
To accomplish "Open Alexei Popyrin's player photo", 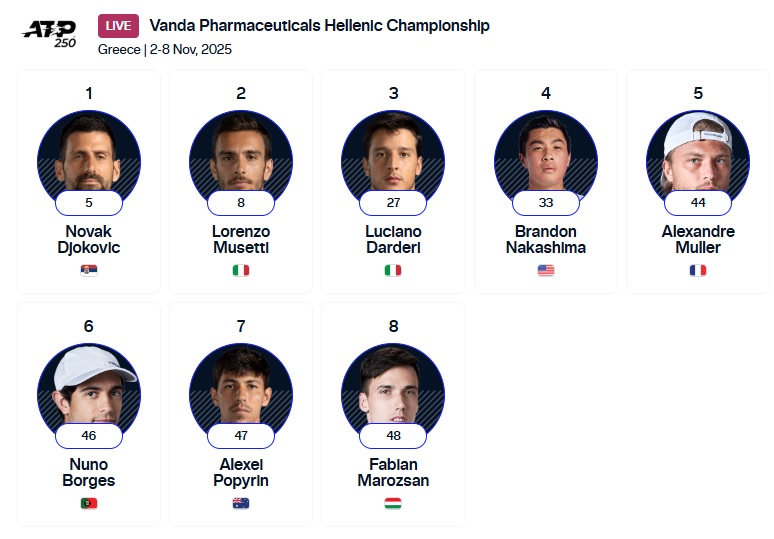I will pyautogui.click(x=241, y=385).
